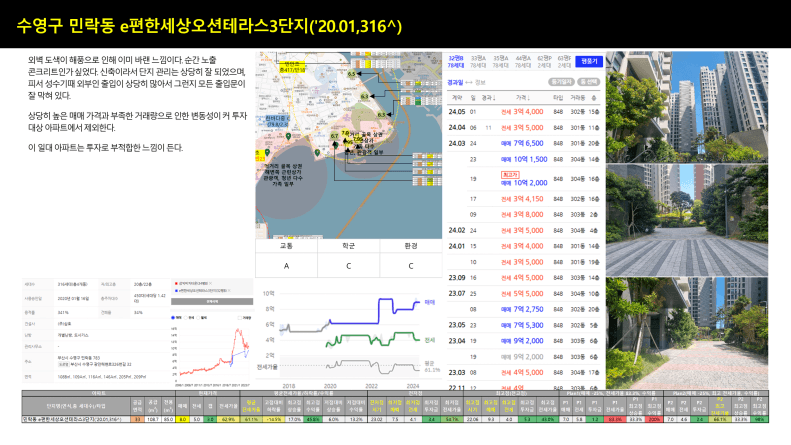Select the 전세 3억 4,000 302동 15층 row
This screenshot has height=445, width=791.
pyautogui.click(x=524, y=112)
